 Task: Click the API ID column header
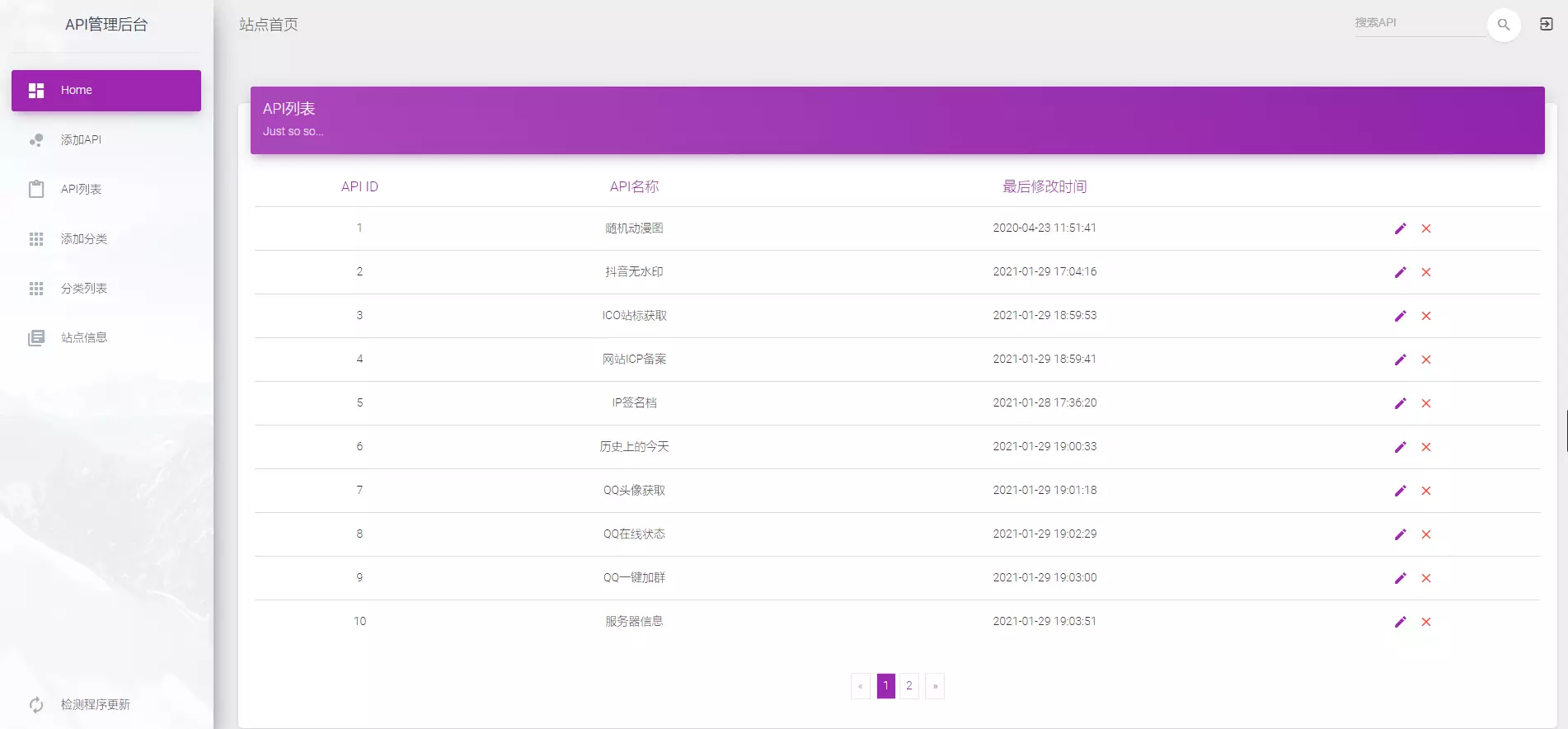(359, 187)
